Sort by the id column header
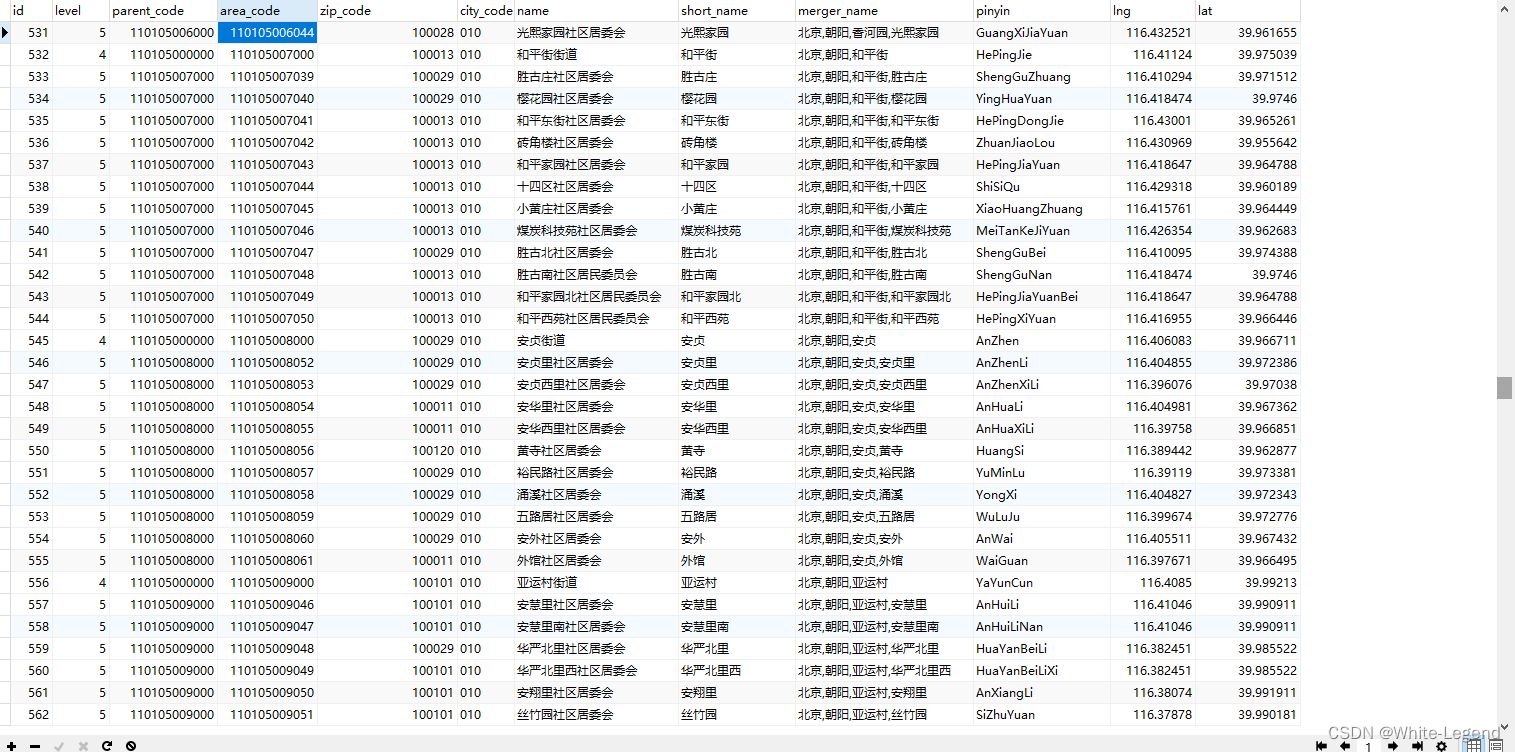This screenshot has height=752, width=1515. 30,11
